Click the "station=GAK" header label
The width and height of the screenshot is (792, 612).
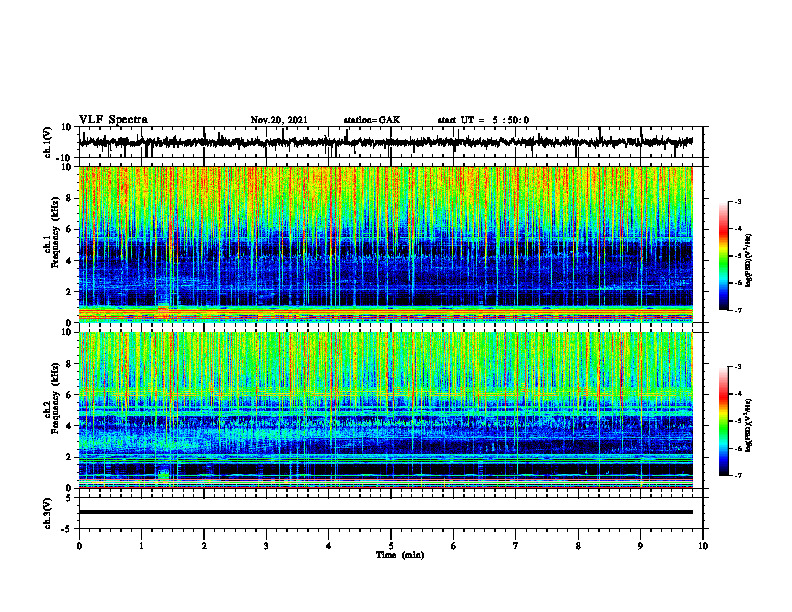372,120
